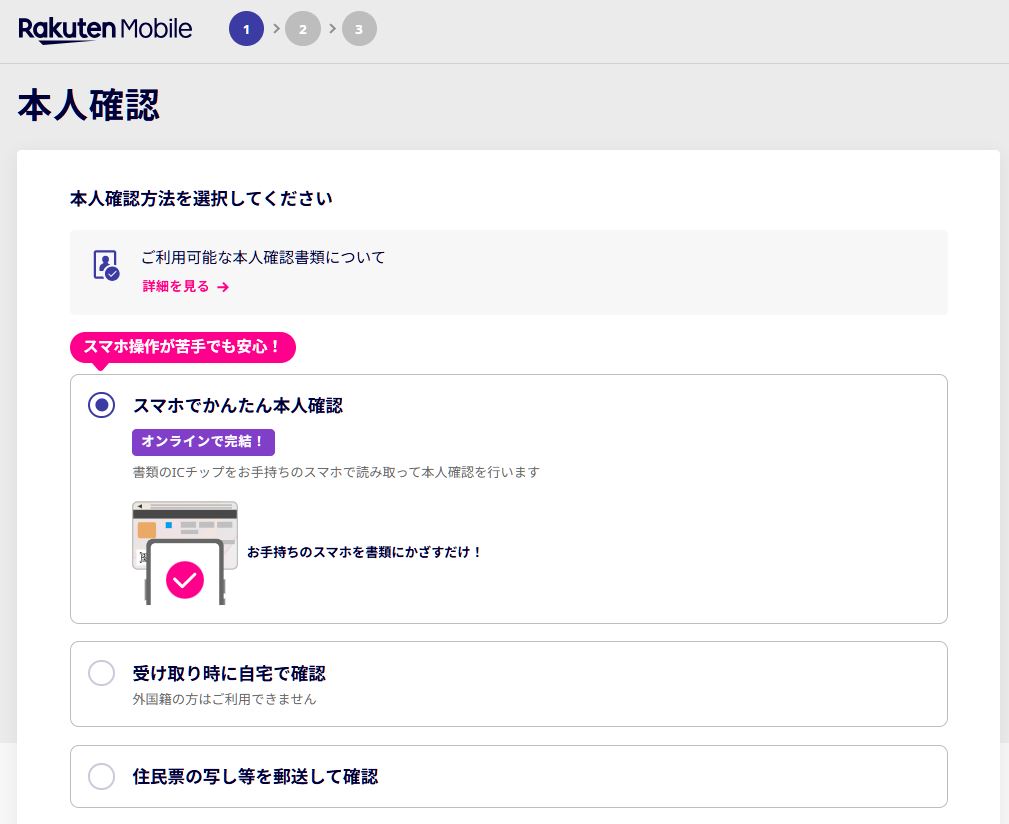Open the 詳細を見る link

tap(177, 287)
